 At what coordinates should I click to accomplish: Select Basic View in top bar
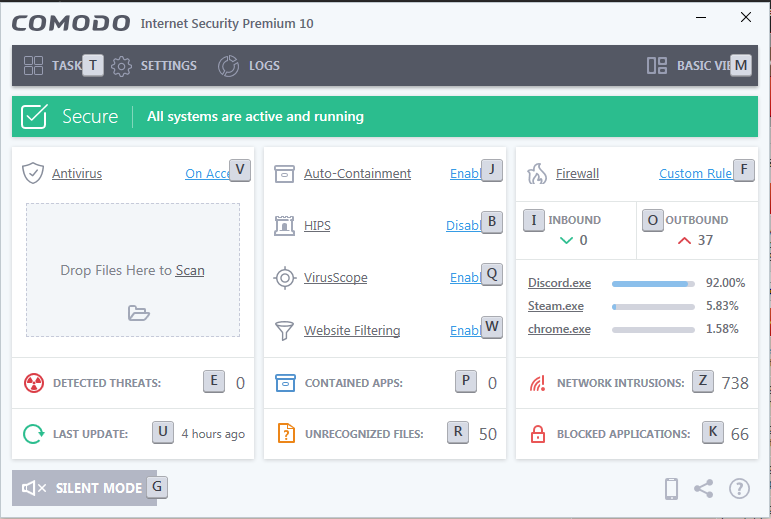coord(704,65)
